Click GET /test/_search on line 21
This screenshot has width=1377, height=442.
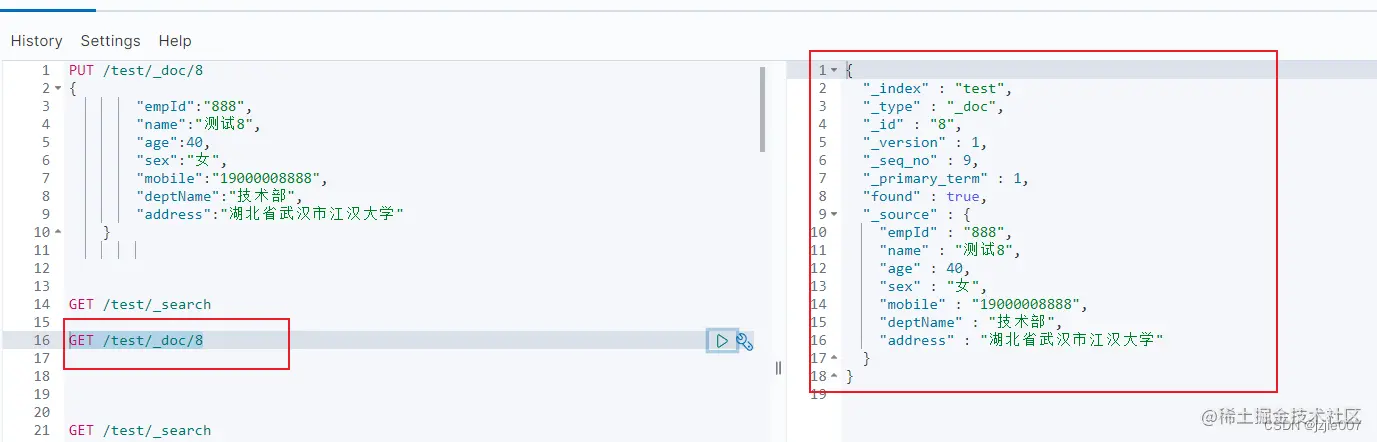point(140,431)
